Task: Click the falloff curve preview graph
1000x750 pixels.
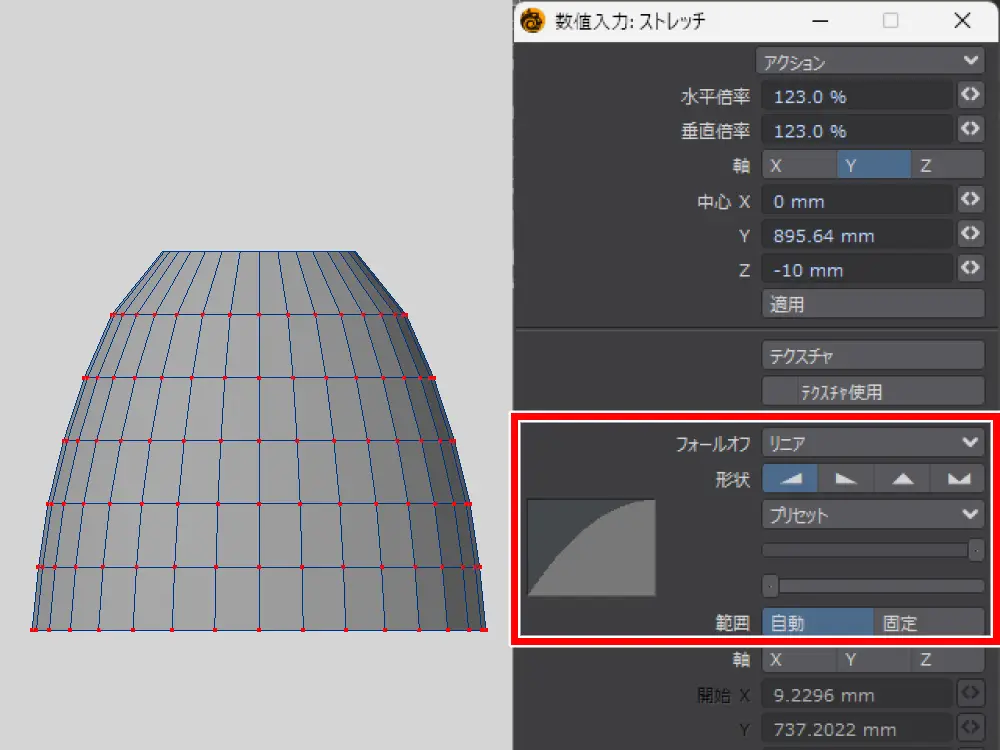Action: point(591,547)
